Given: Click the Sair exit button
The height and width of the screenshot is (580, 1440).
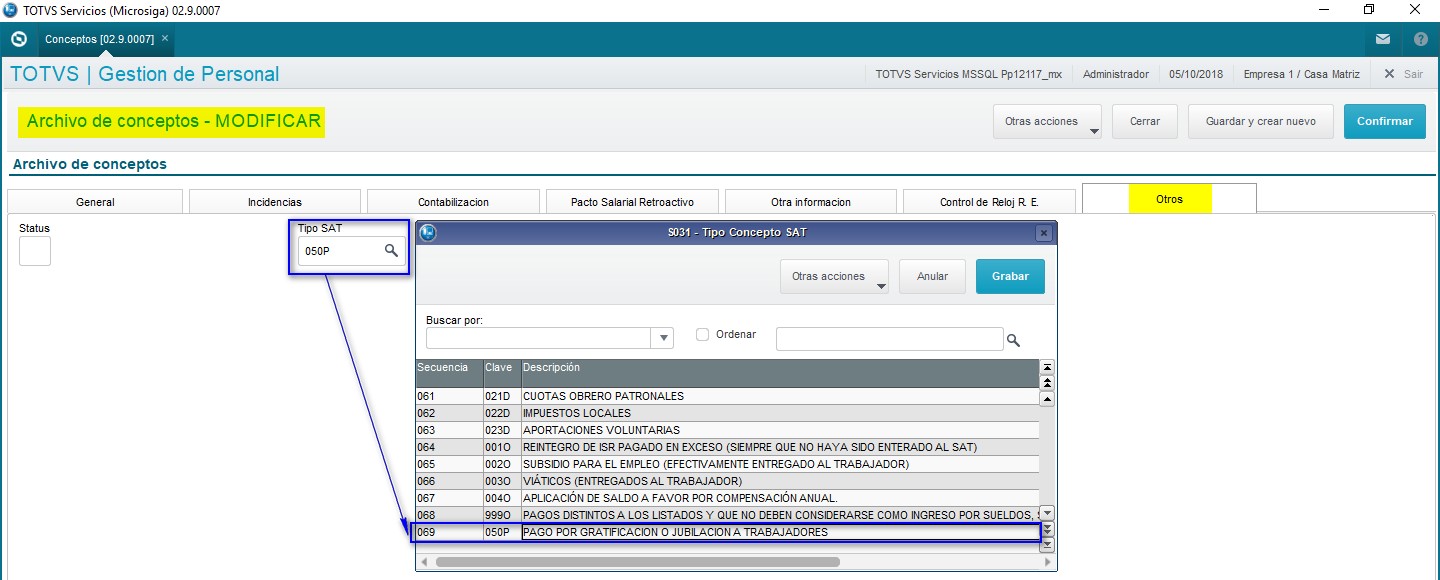Looking at the screenshot, I should click(1403, 74).
